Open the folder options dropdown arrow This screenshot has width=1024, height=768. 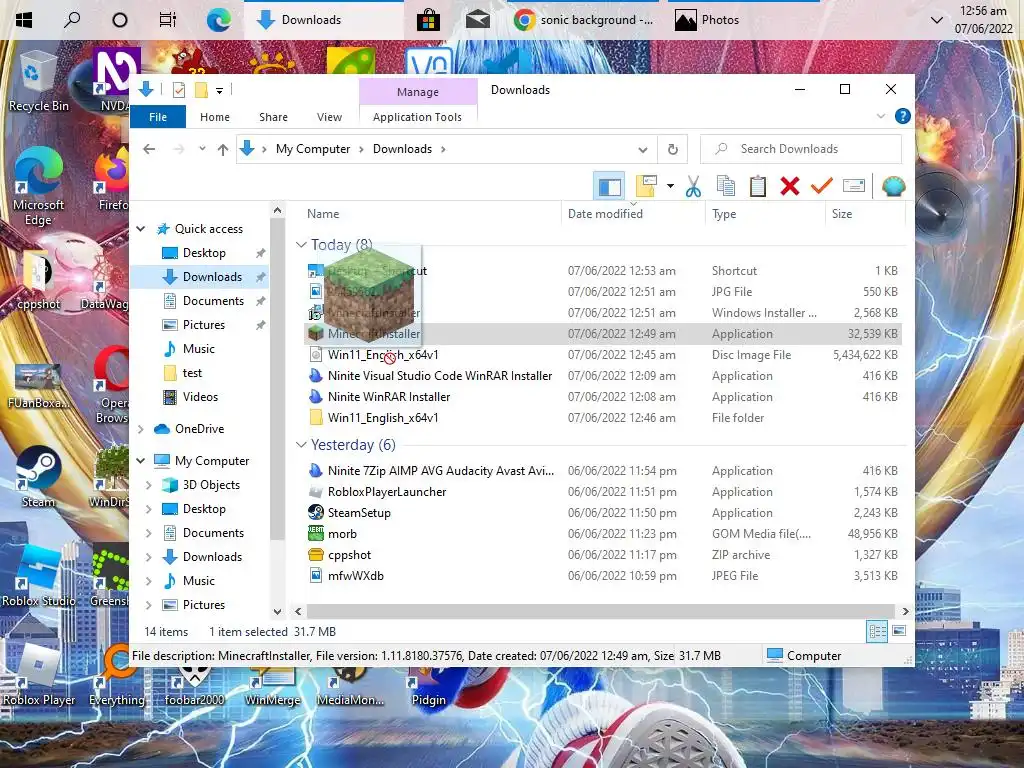coord(670,187)
